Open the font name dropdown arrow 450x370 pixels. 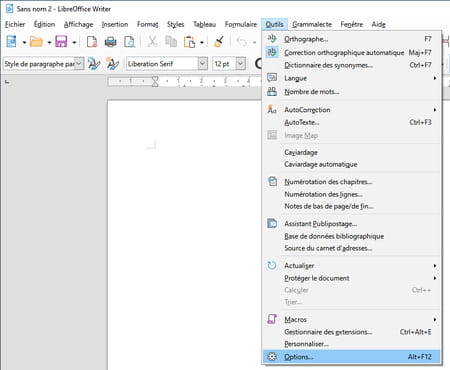pos(202,63)
